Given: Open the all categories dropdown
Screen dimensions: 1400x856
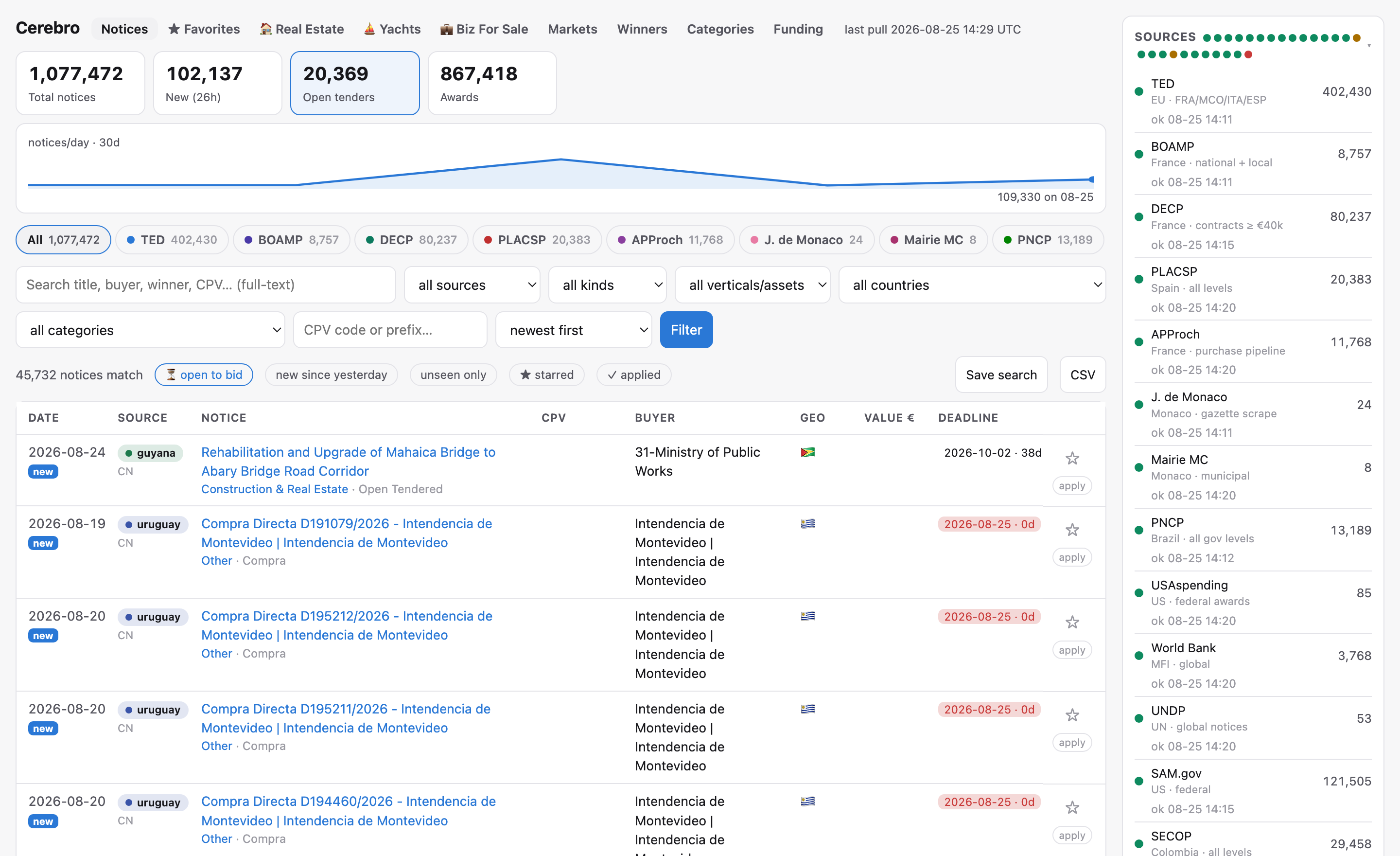Looking at the screenshot, I should 151,330.
